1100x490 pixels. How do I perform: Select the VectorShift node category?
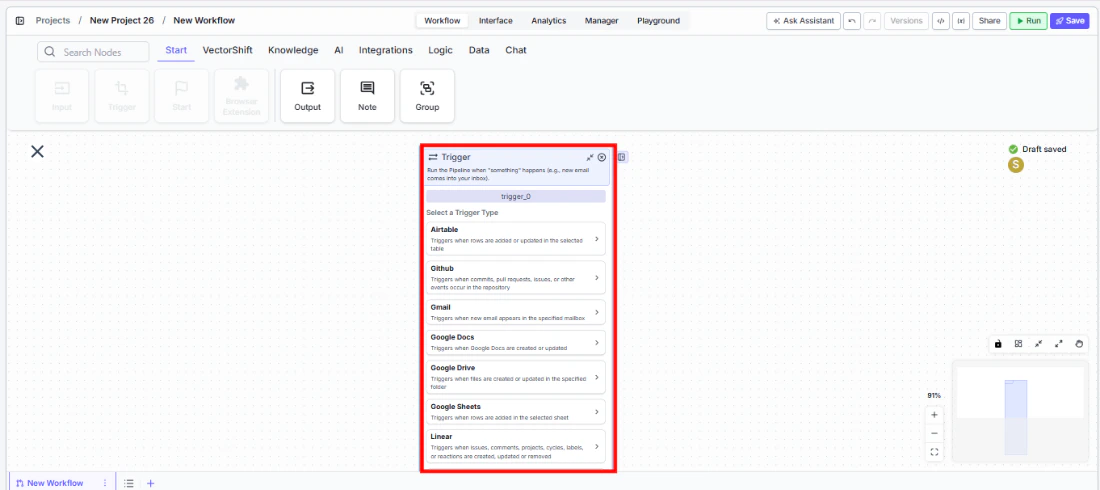pyautogui.click(x=228, y=51)
